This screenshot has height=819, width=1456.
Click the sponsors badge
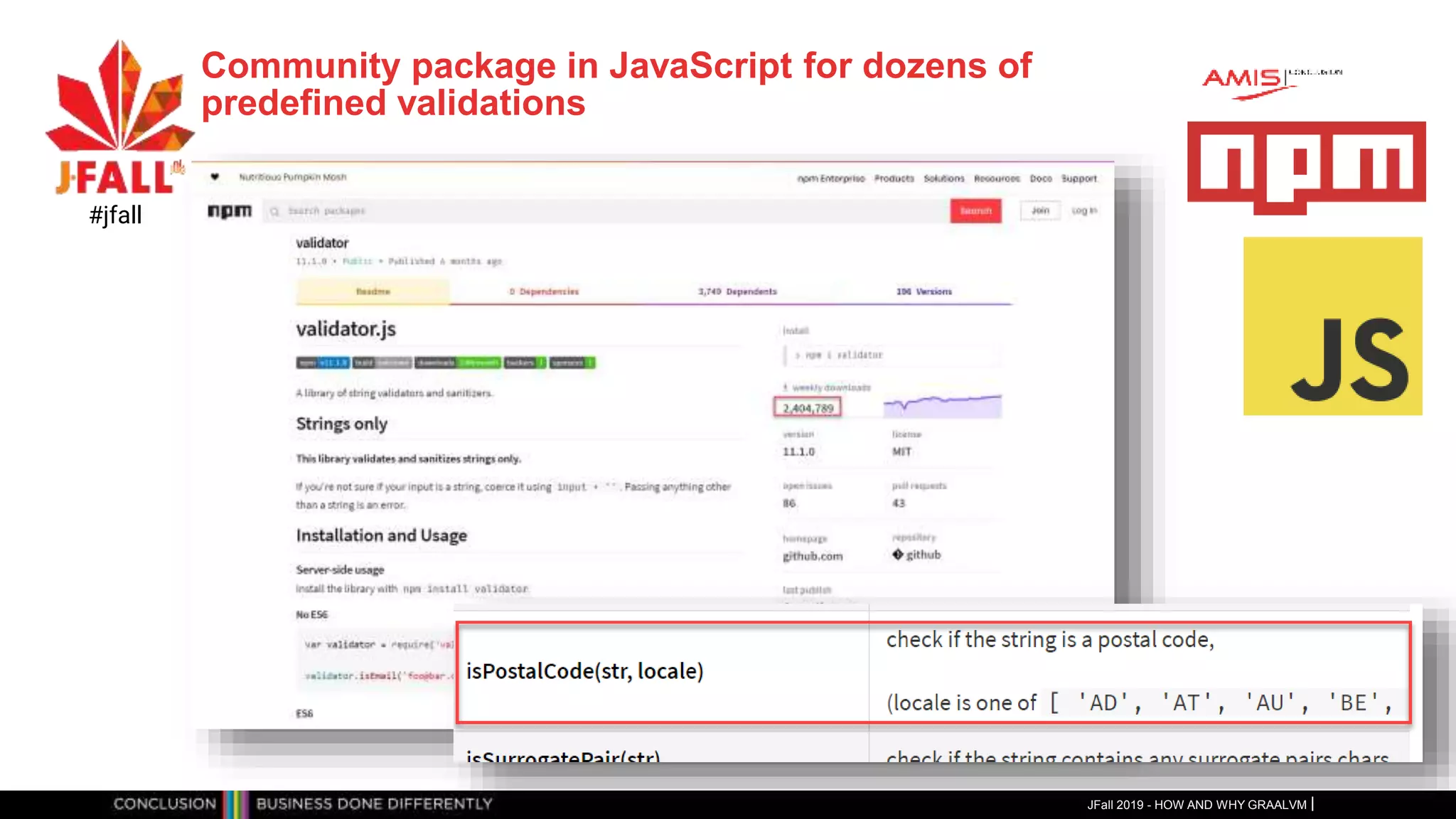tap(572, 363)
